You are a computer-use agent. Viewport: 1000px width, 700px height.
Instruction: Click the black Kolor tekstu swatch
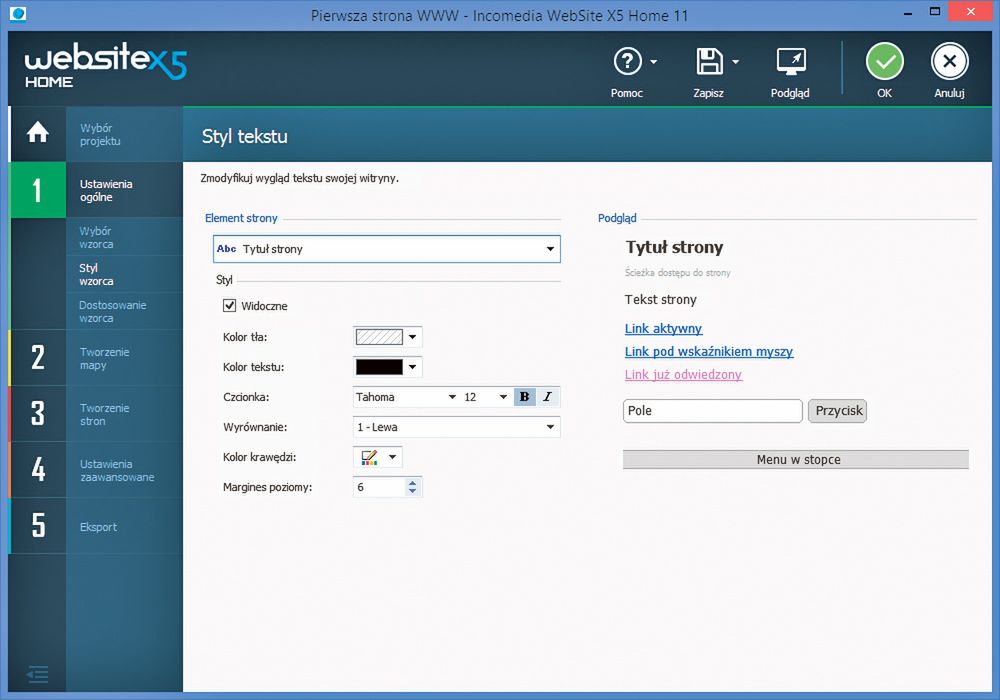click(379, 367)
